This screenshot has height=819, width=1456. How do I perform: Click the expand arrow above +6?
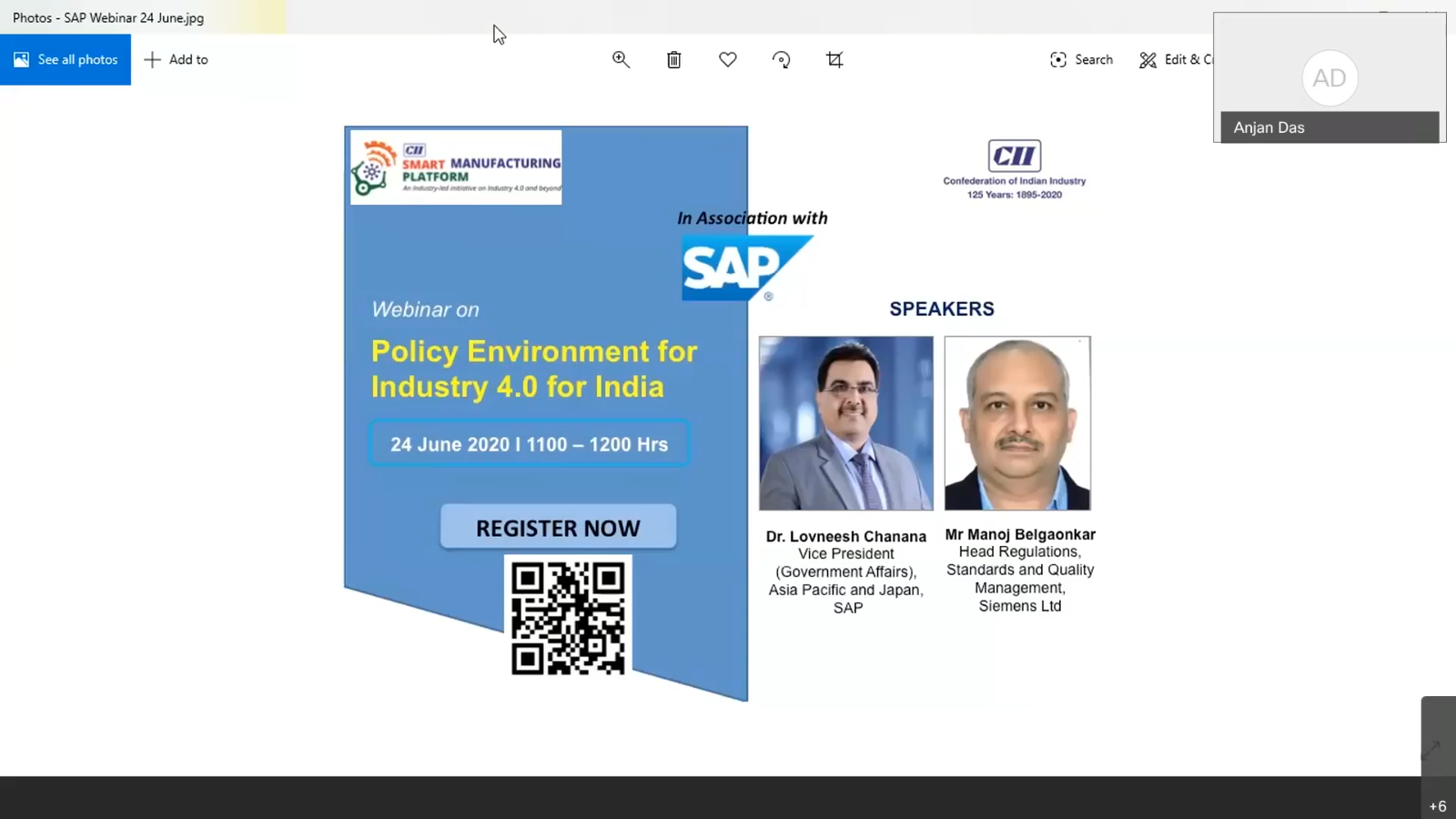tap(1431, 750)
